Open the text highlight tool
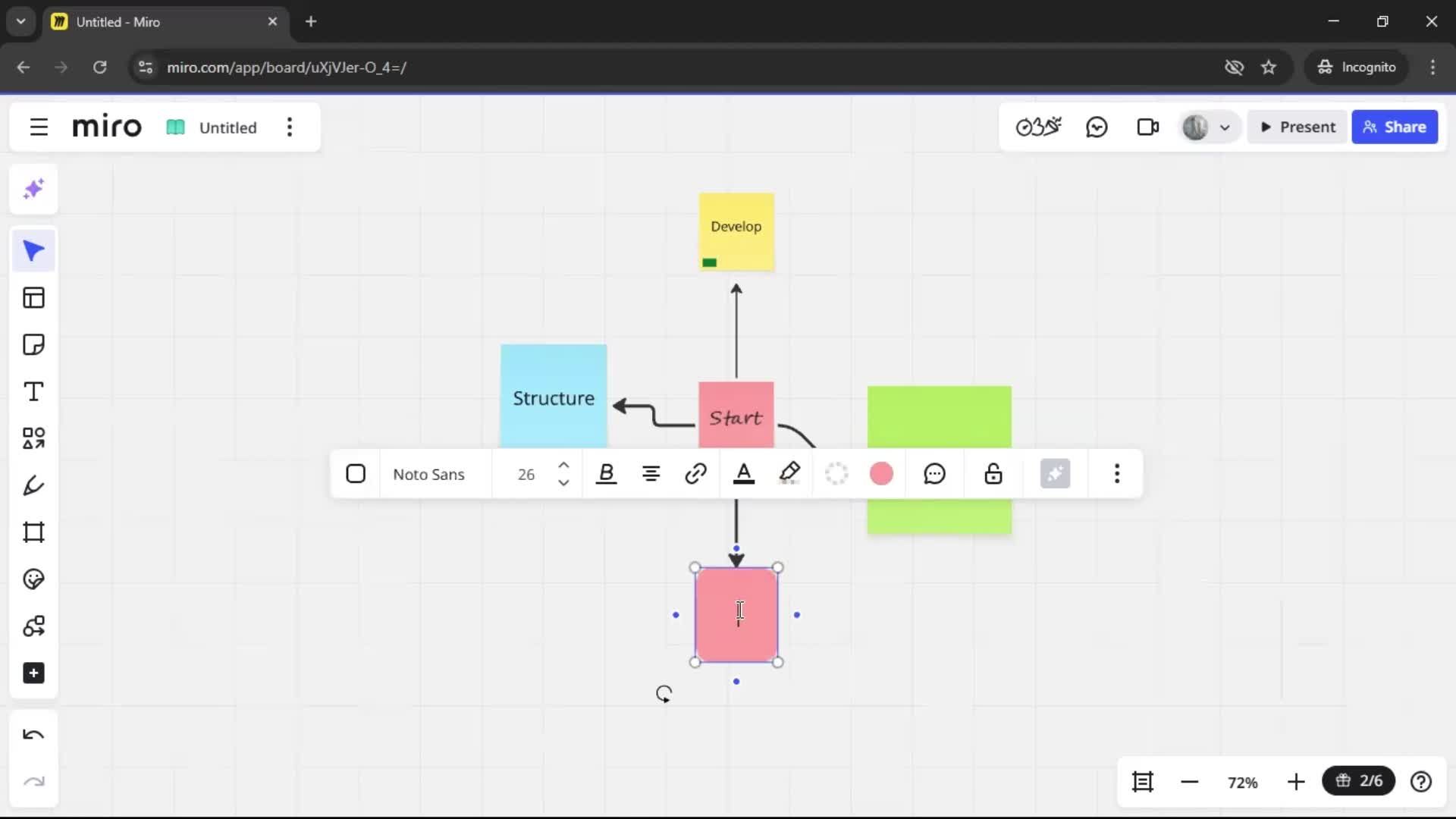Screen dimensions: 1456x819 [789, 474]
